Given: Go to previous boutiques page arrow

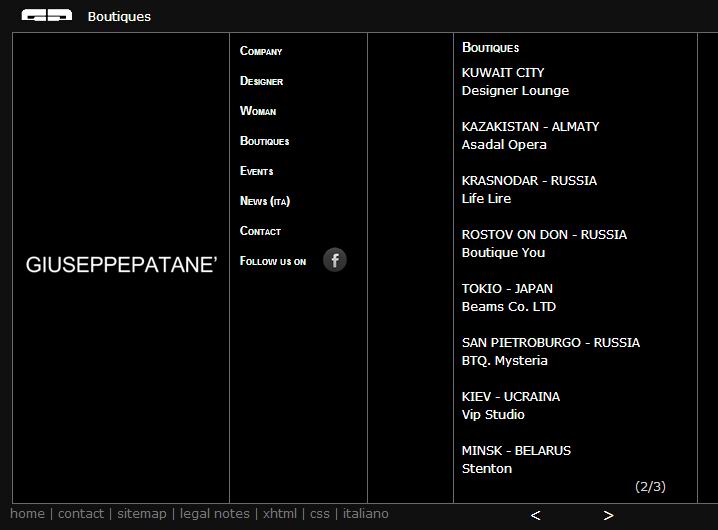Looking at the screenshot, I should pyautogui.click(x=535, y=515).
